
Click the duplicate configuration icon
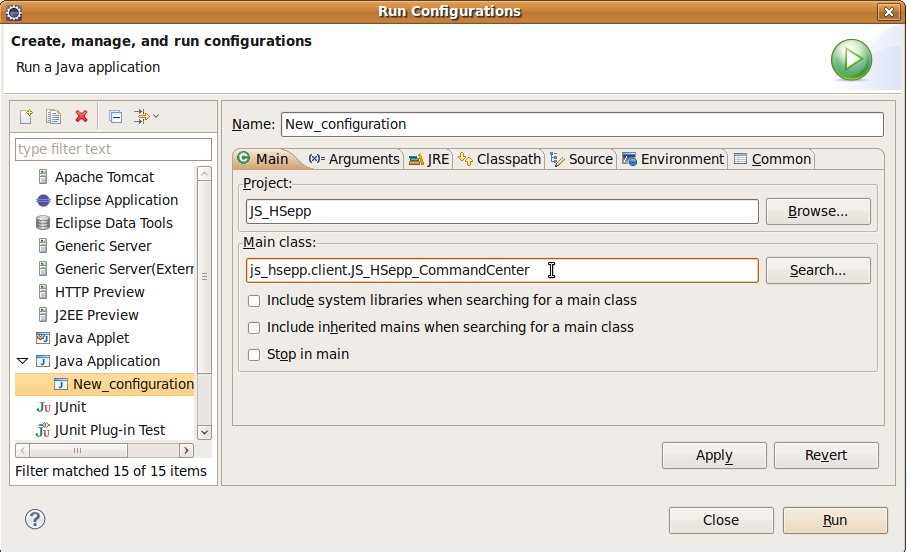[54, 117]
